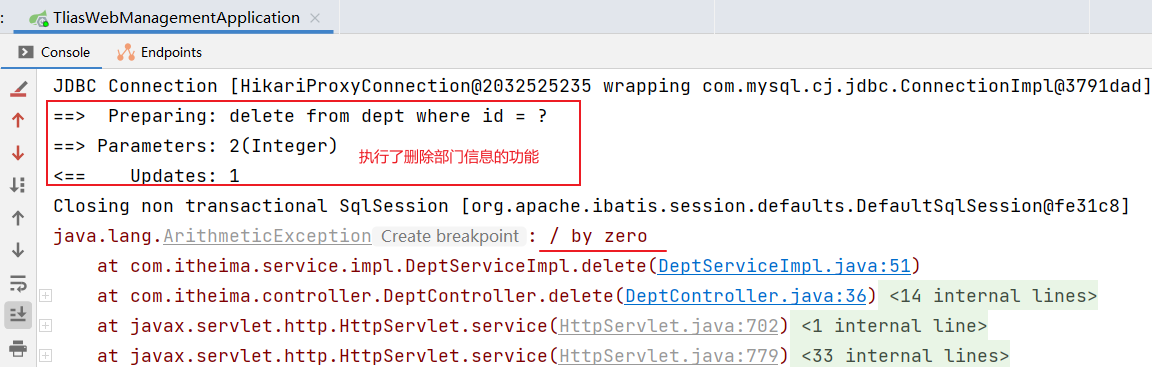
Task: Click the gray up stack trace arrow
Action: [18, 217]
